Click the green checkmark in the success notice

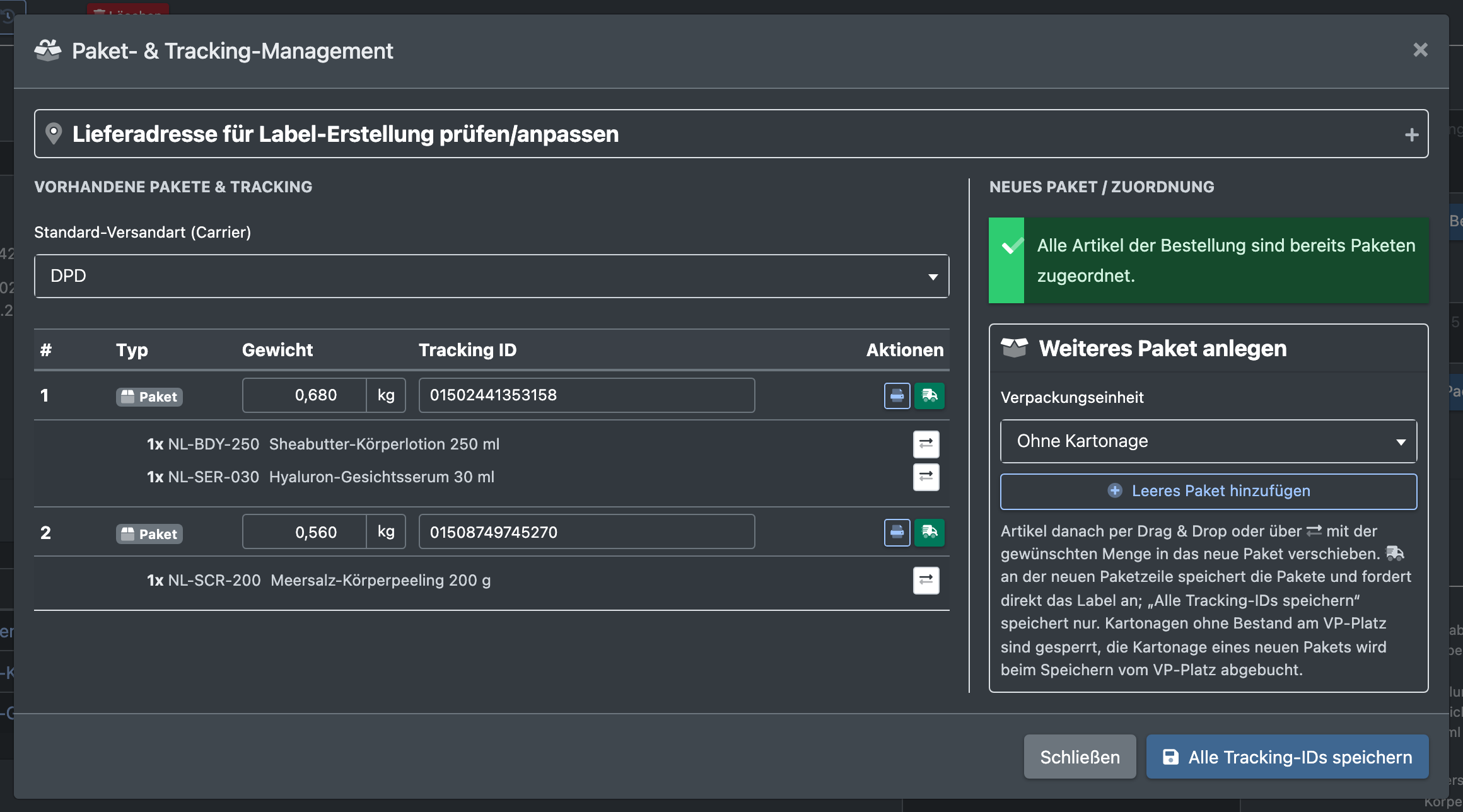coord(1011,246)
